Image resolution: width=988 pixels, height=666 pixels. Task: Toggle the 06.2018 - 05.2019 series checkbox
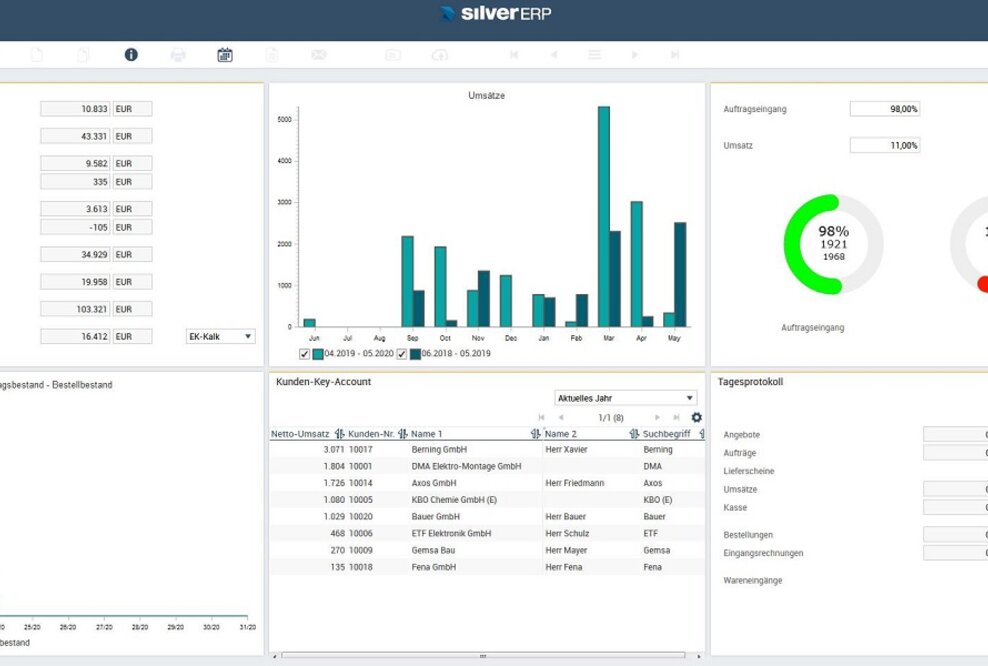click(x=403, y=354)
